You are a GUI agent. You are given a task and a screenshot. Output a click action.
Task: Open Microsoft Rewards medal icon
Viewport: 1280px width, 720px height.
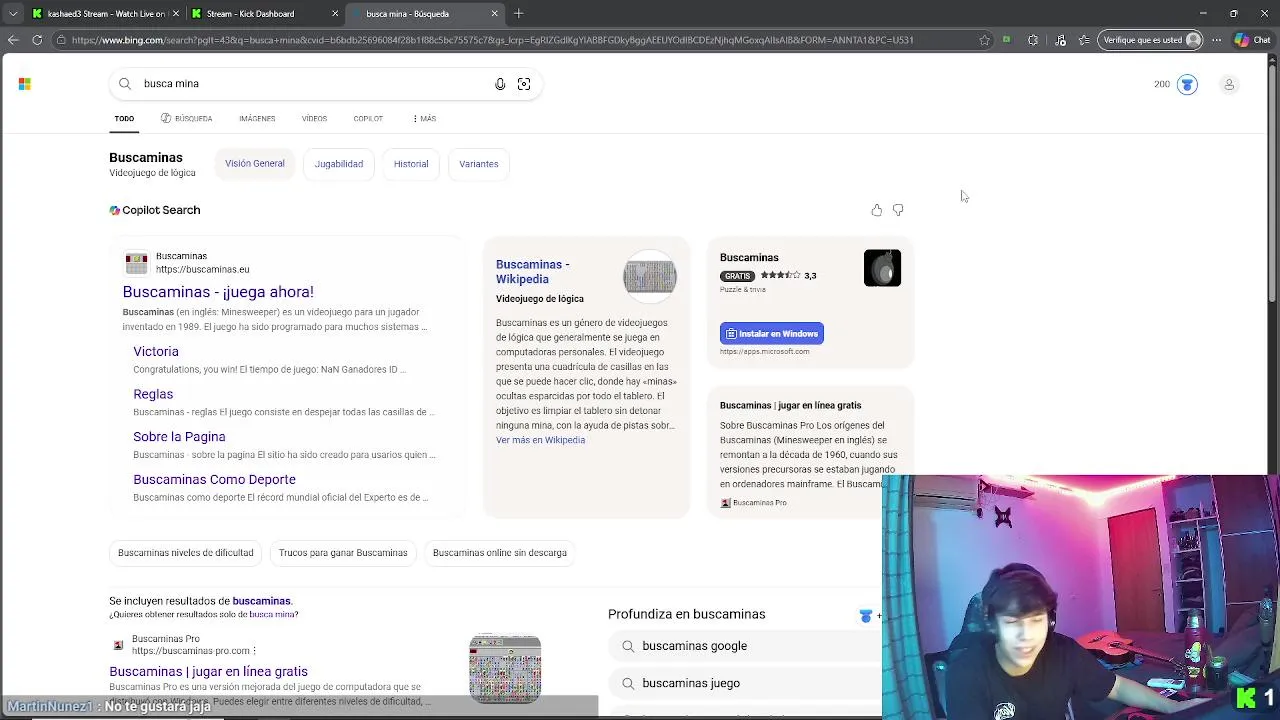(x=1187, y=85)
